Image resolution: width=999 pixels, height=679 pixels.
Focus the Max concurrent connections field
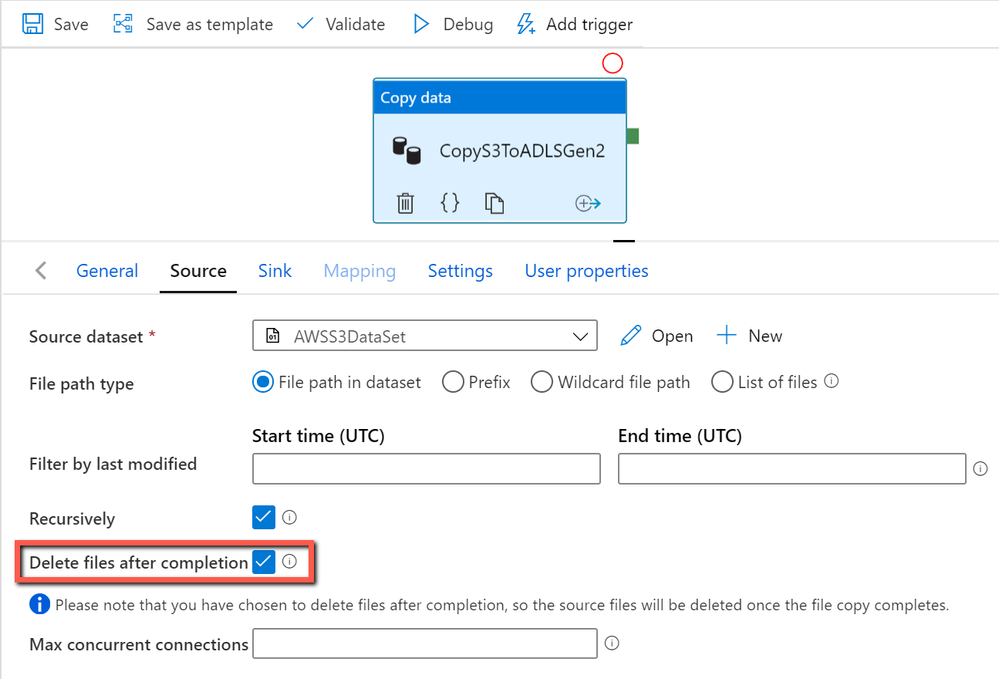click(425, 643)
